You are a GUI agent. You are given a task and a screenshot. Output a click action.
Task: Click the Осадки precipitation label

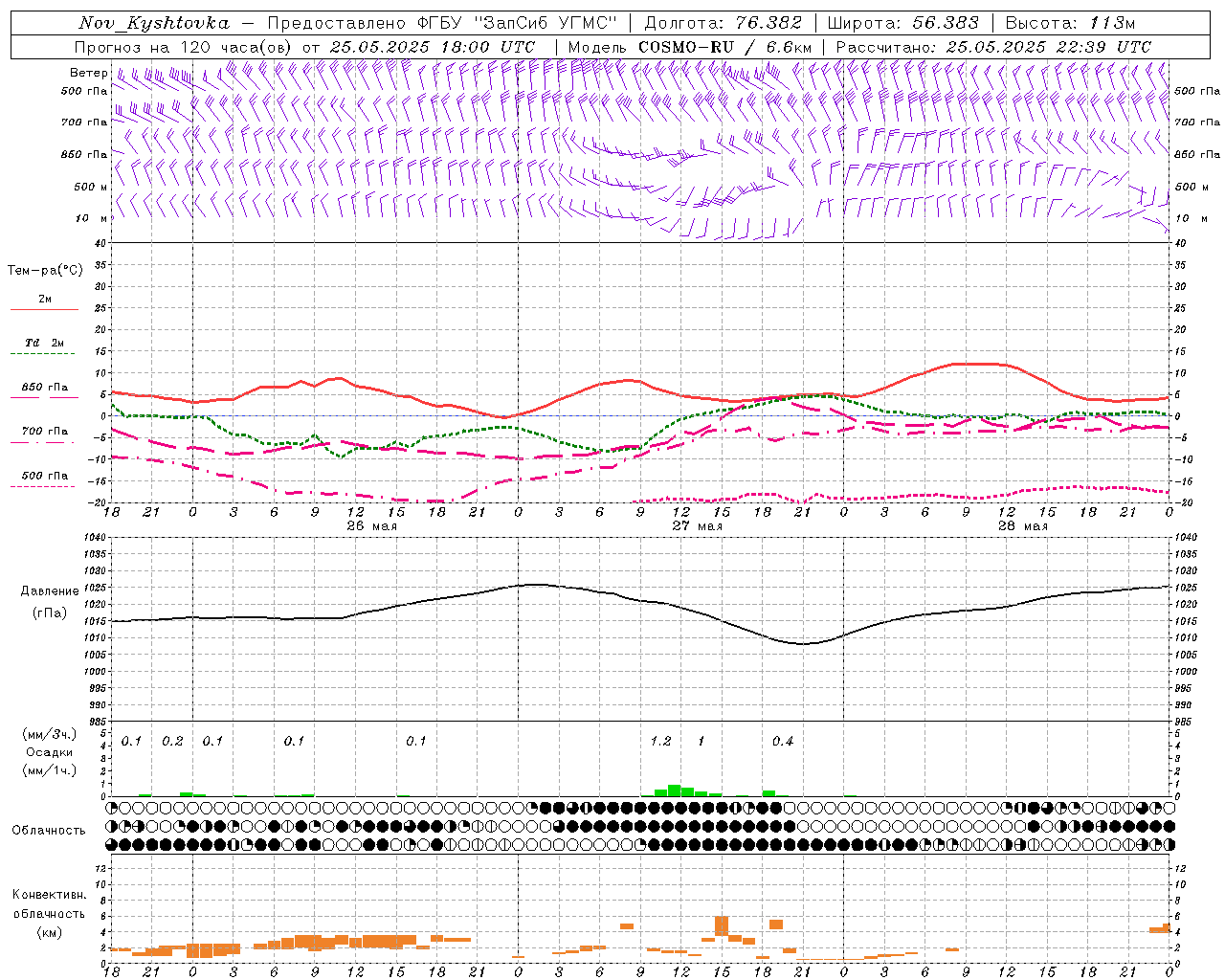pos(49,752)
